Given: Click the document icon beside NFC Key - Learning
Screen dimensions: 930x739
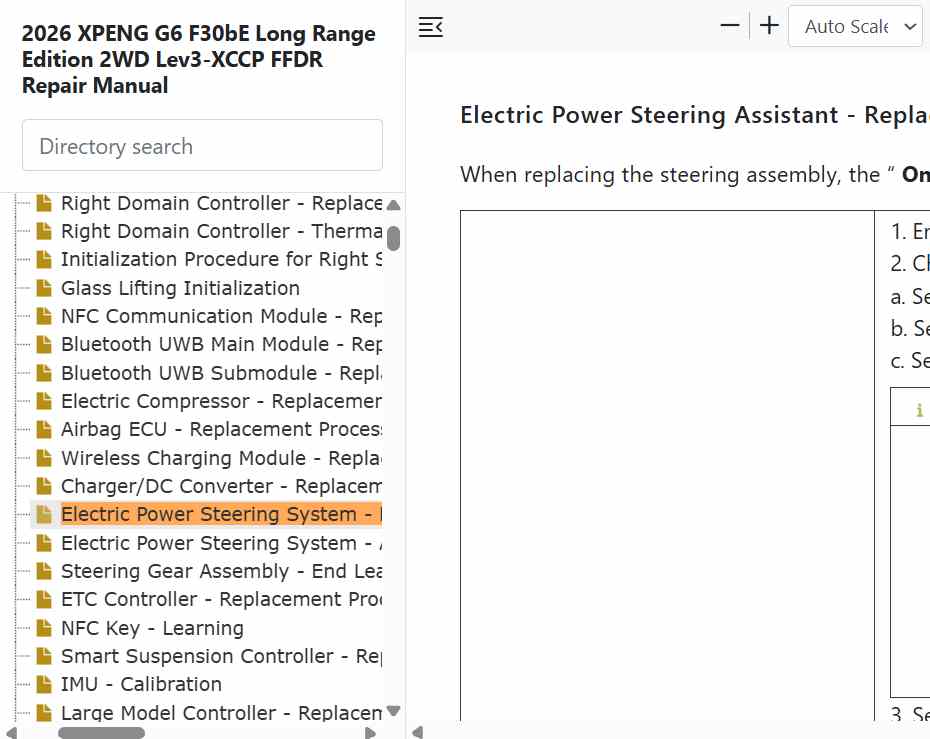Looking at the screenshot, I should click(x=44, y=627).
